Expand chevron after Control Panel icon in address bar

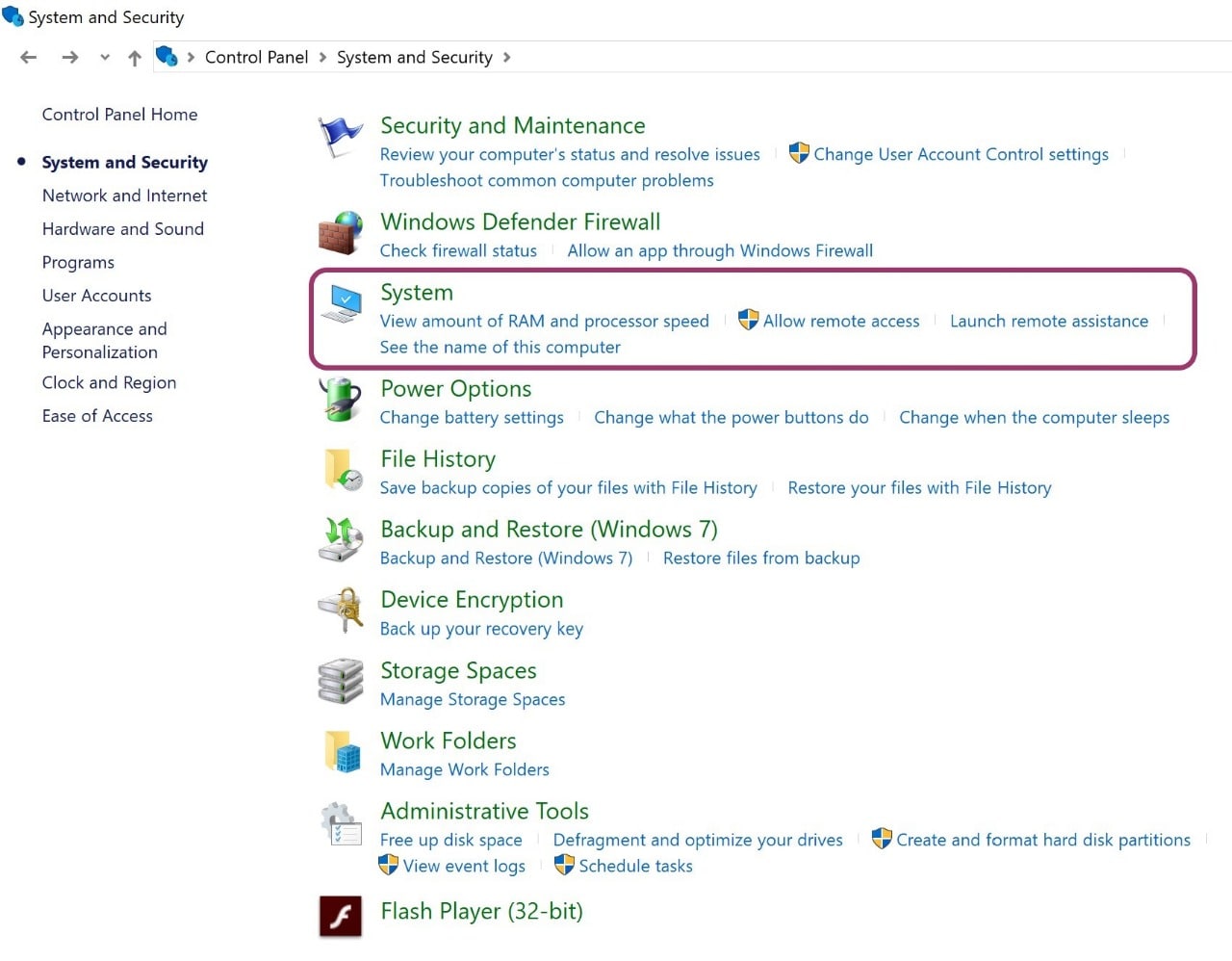[x=191, y=58]
